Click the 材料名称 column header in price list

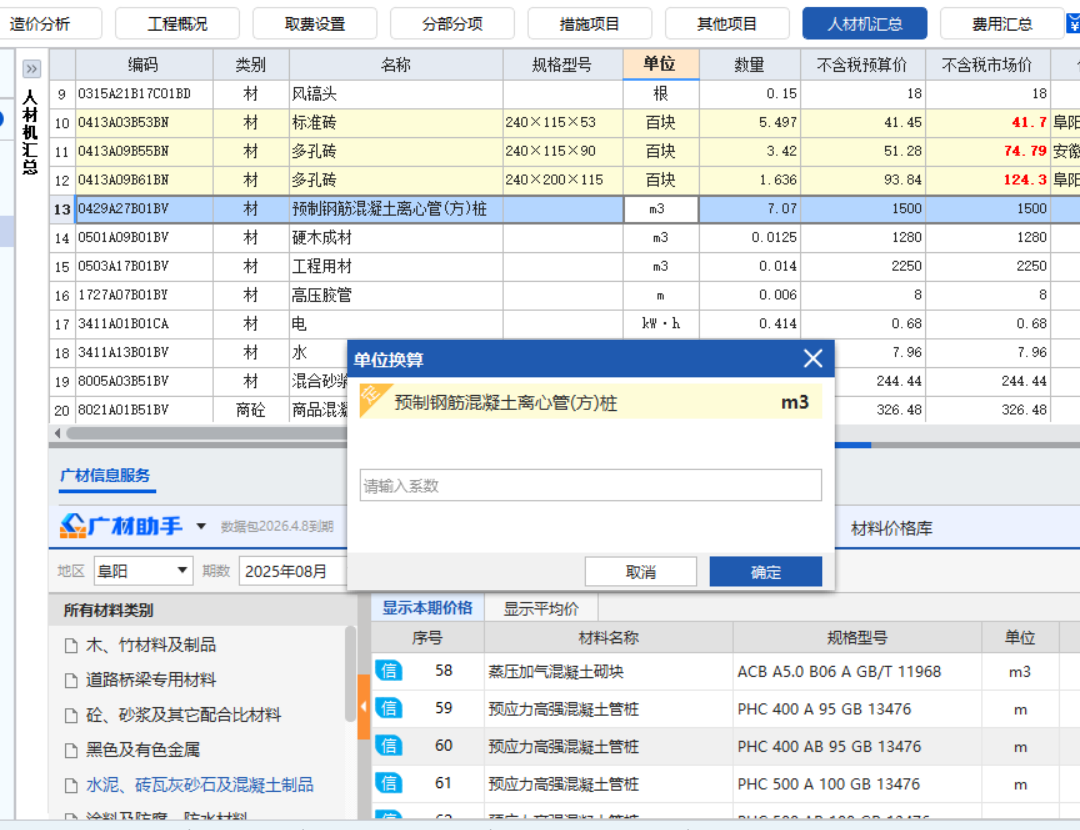tap(608, 638)
